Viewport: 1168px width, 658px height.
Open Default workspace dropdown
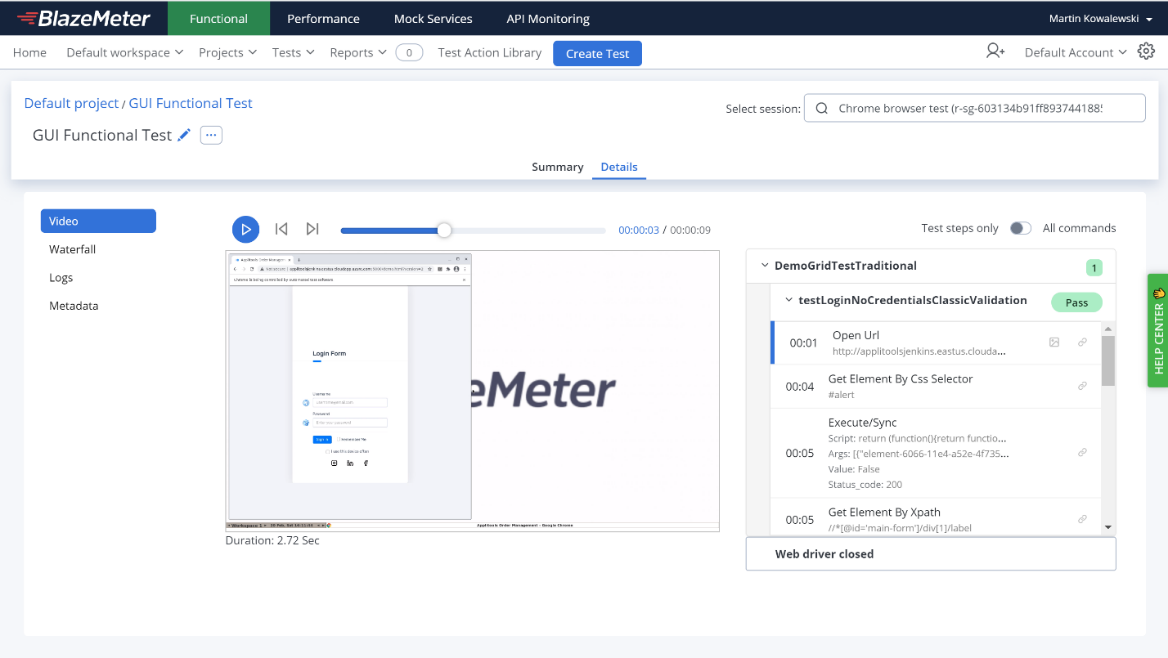pyautogui.click(x=124, y=52)
